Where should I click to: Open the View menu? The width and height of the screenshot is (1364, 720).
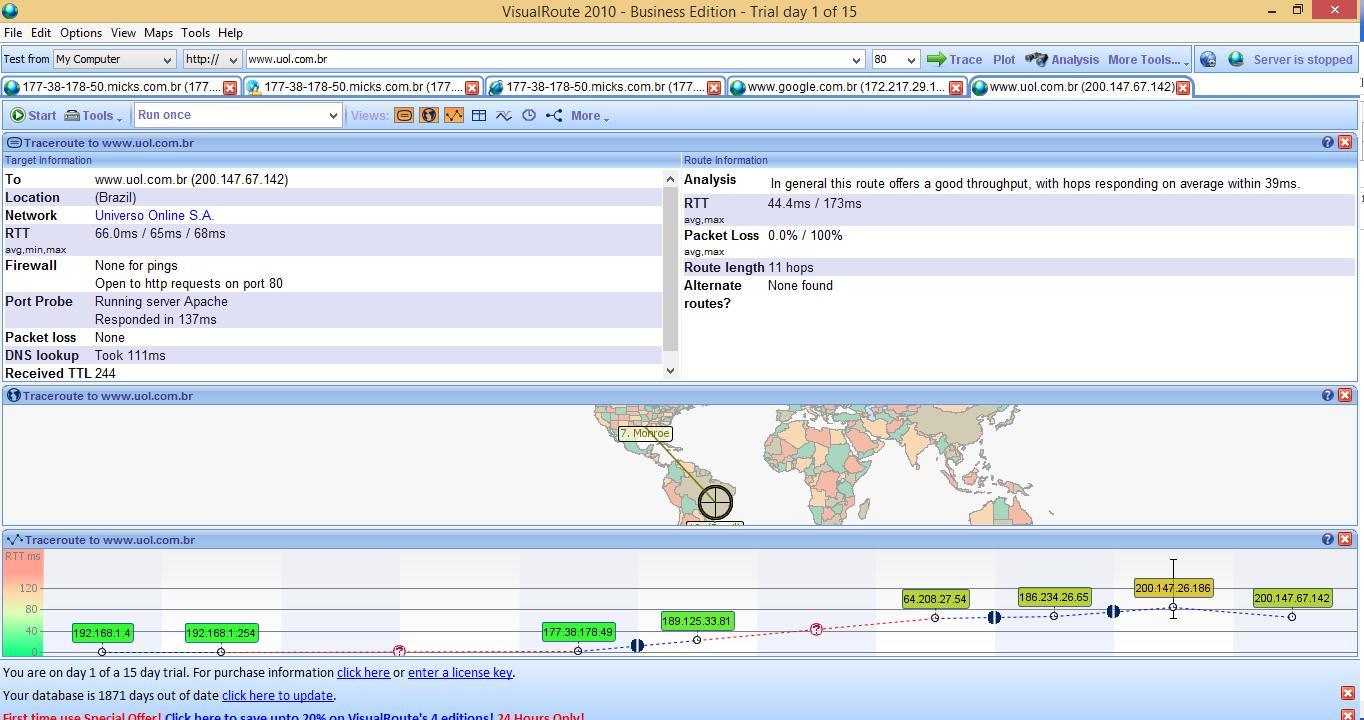[123, 33]
